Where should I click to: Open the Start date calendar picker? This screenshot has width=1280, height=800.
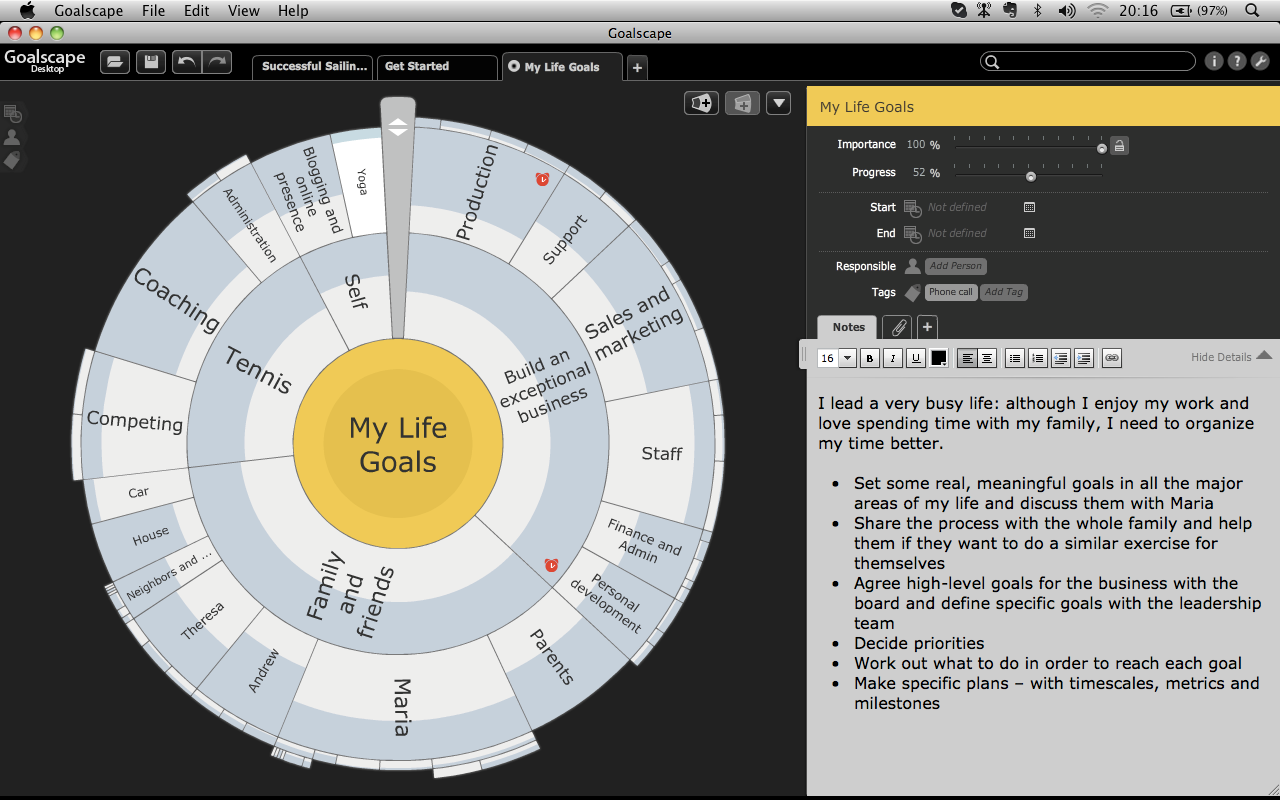1029,207
